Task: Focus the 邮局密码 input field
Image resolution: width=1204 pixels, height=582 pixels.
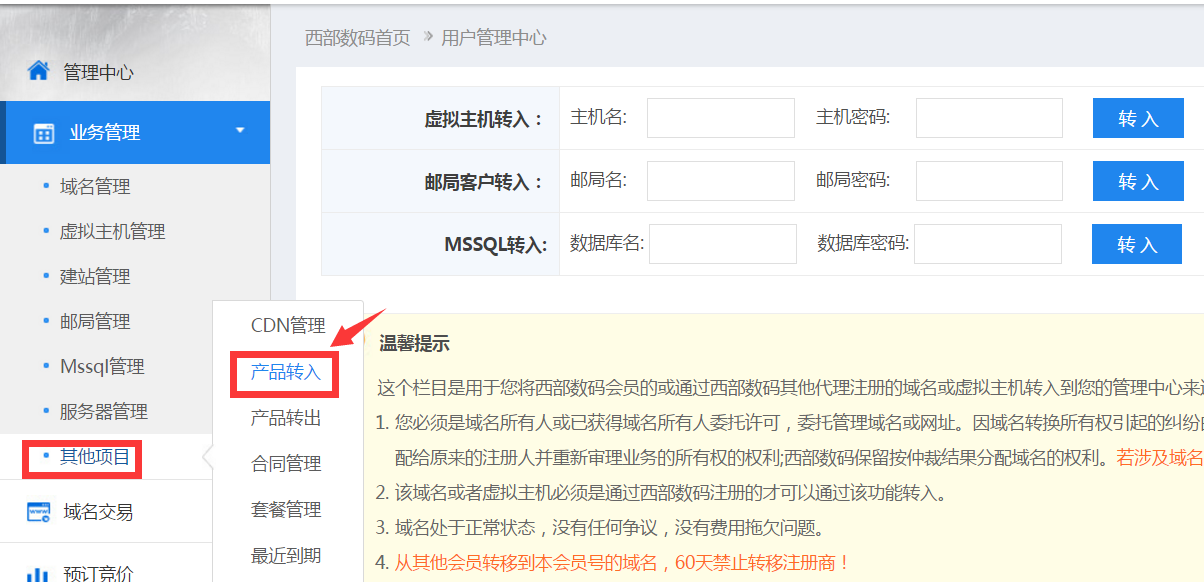Action: pos(989,181)
